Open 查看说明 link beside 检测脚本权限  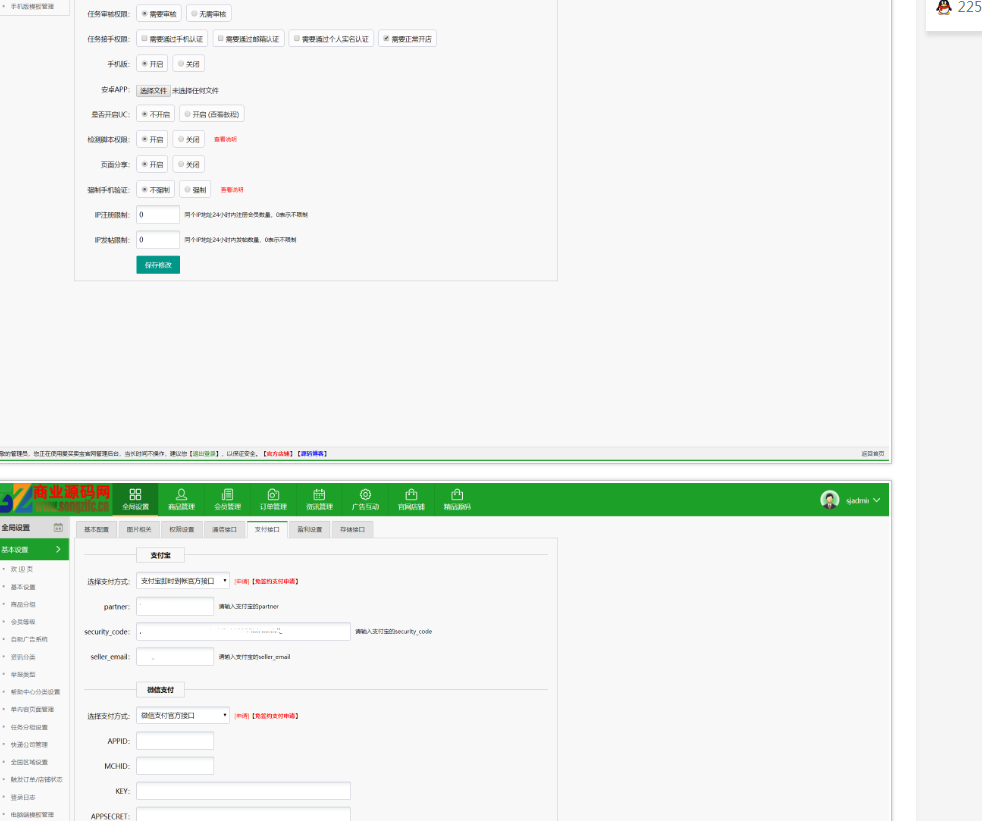pyautogui.click(x=225, y=139)
